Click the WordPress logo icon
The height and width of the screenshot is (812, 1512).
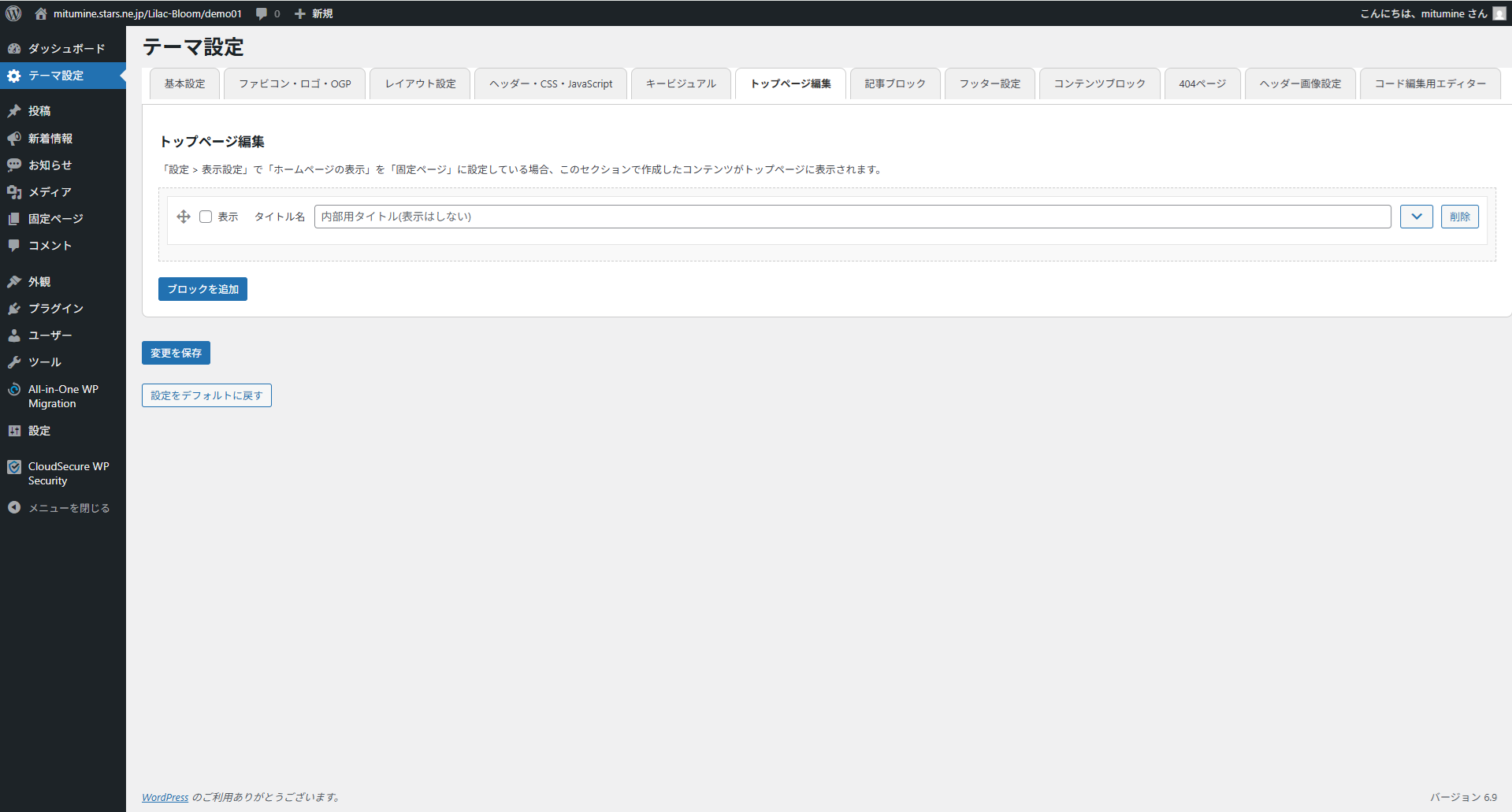[x=13, y=13]
